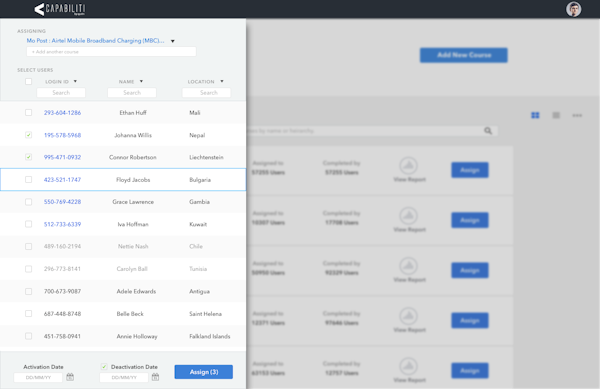Expand the assigned course dropdown arrow

click(x=173, y=41)
